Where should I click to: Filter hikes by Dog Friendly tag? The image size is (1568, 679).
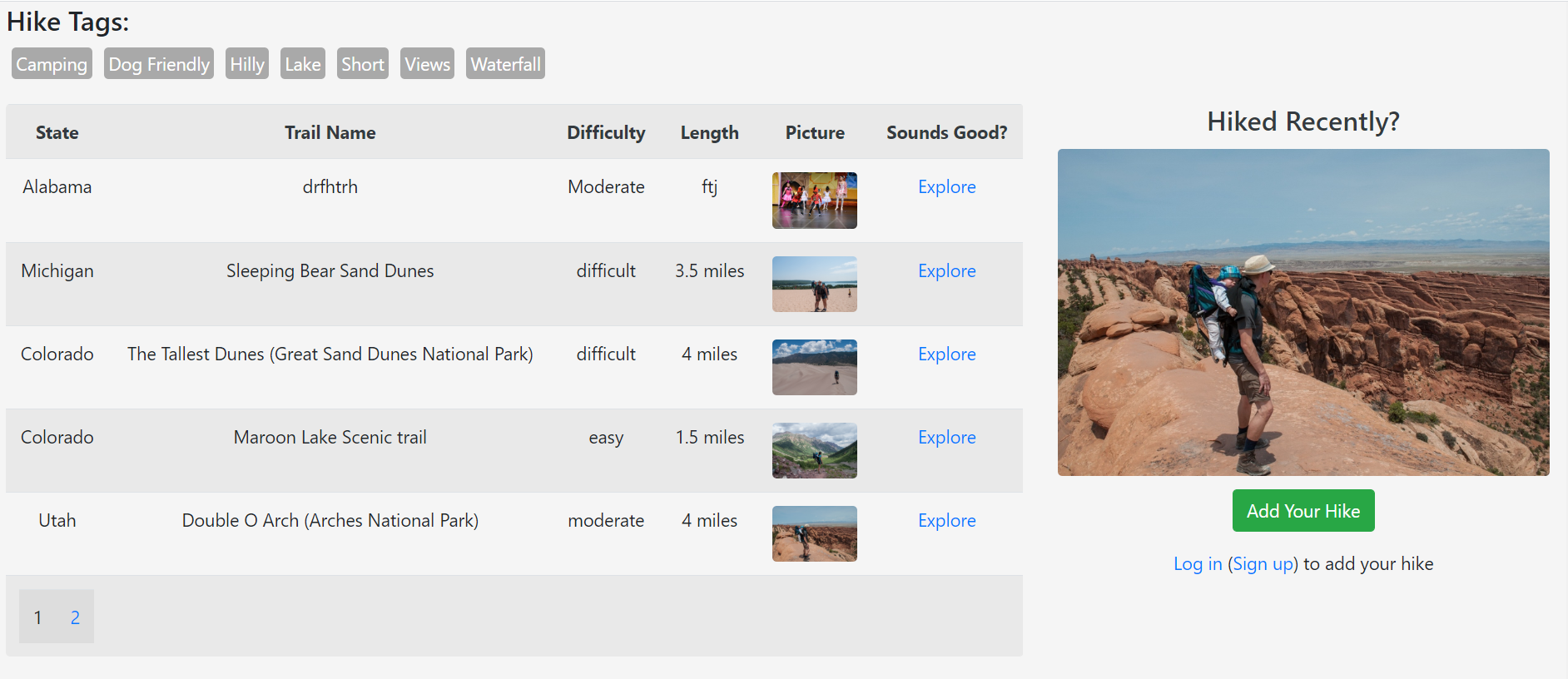click(x=159, y=64)
